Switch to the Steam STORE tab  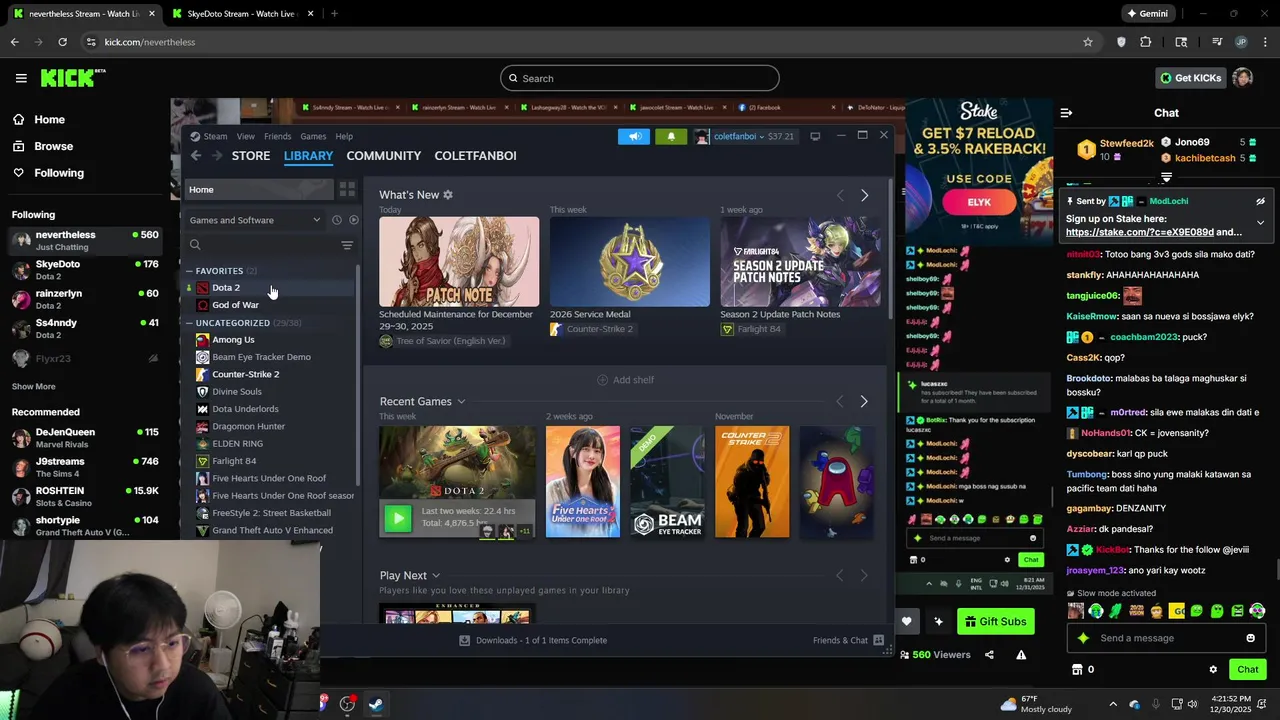pos(251,156)
